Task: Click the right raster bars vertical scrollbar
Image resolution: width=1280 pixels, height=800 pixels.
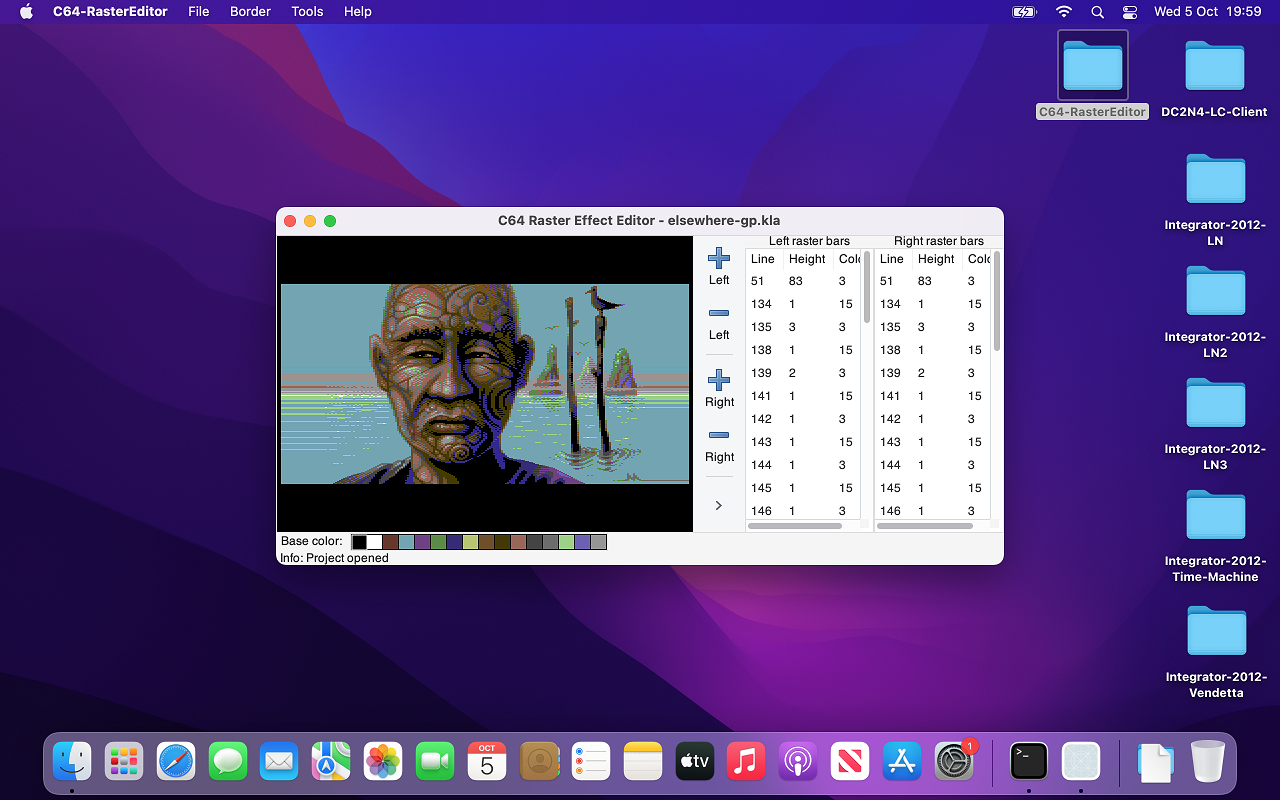Action: point(996,302)
